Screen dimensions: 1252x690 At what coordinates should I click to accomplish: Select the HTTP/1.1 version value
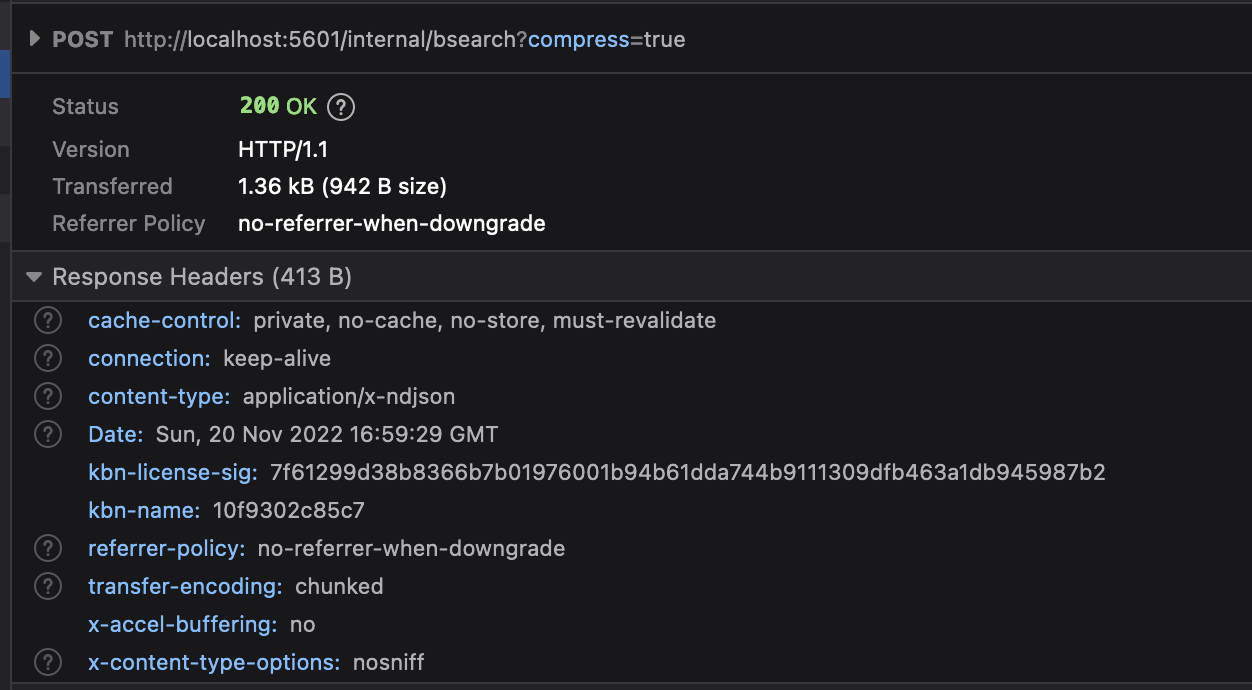(x=283, y=150)
